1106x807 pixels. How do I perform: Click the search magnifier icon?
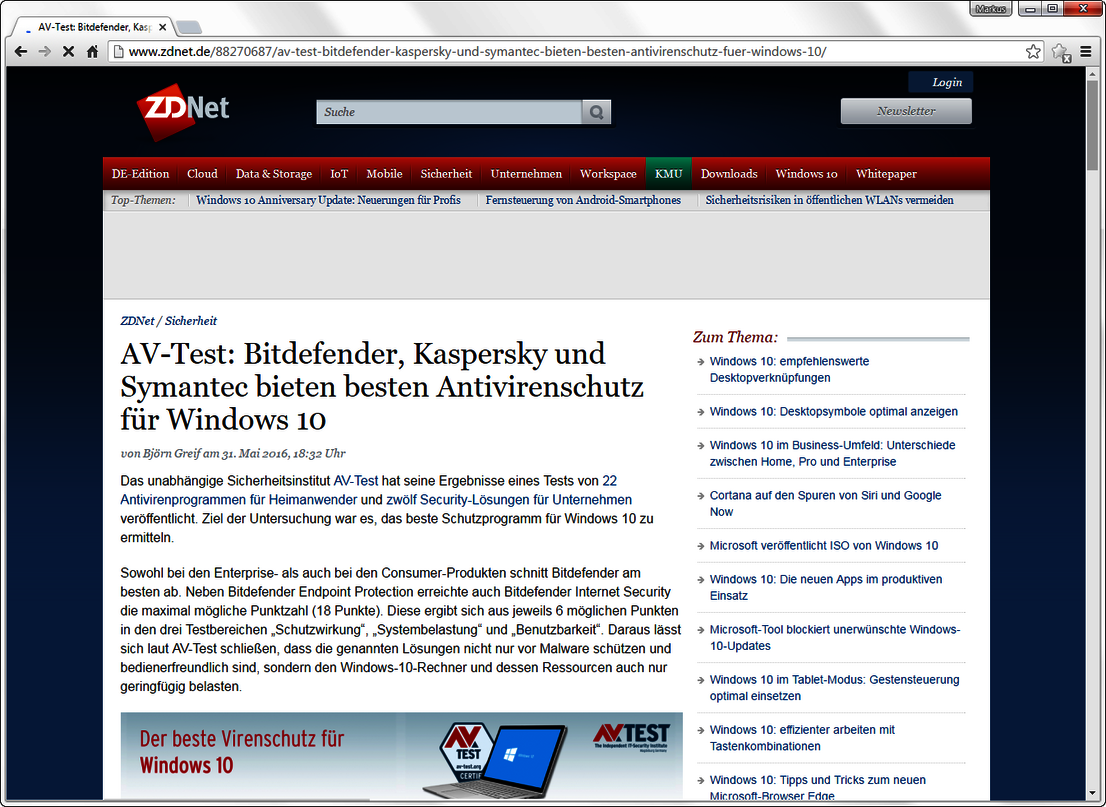[x=596, y=112]
